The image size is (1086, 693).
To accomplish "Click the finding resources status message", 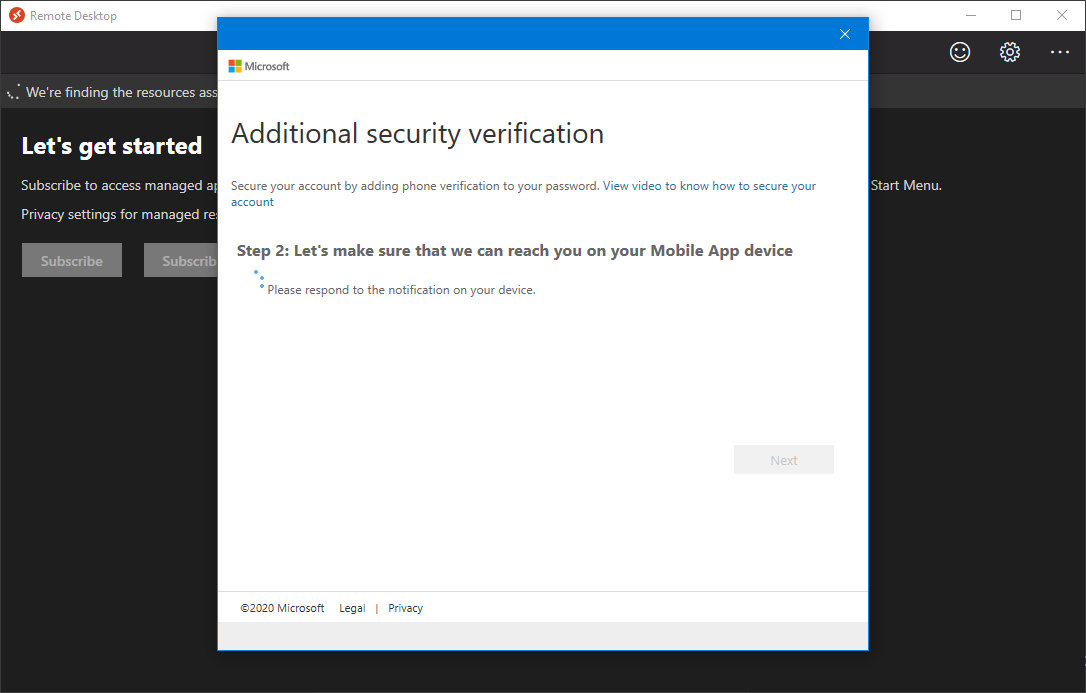I will pos(121,92).
